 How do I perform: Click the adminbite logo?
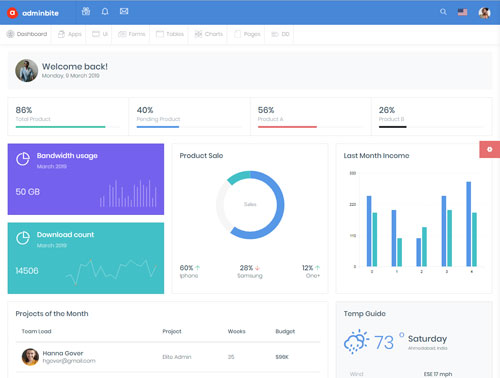click(x=33, y=13)
